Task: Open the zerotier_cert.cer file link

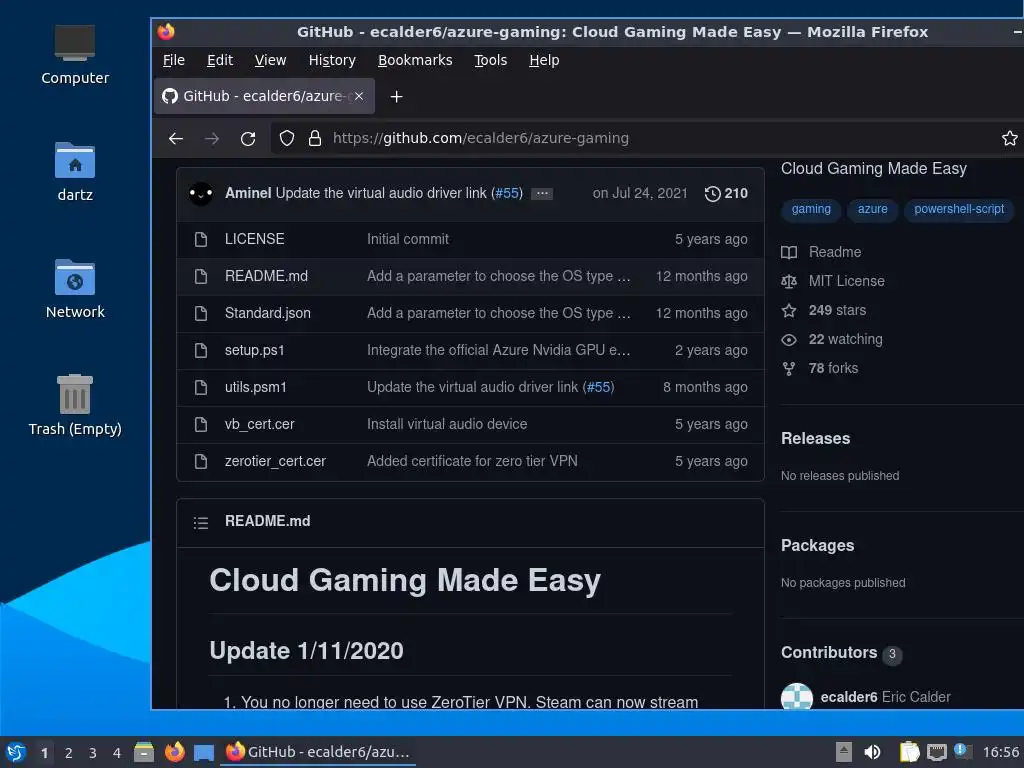Action: click(x=275, y=462)
